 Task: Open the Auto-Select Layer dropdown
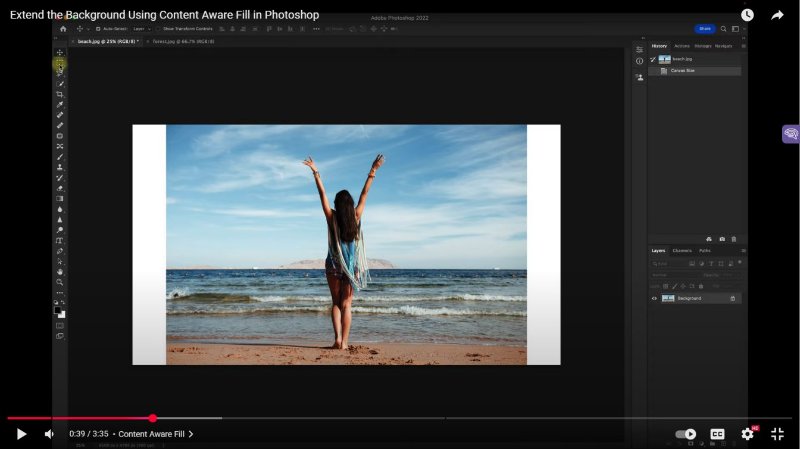142,29
